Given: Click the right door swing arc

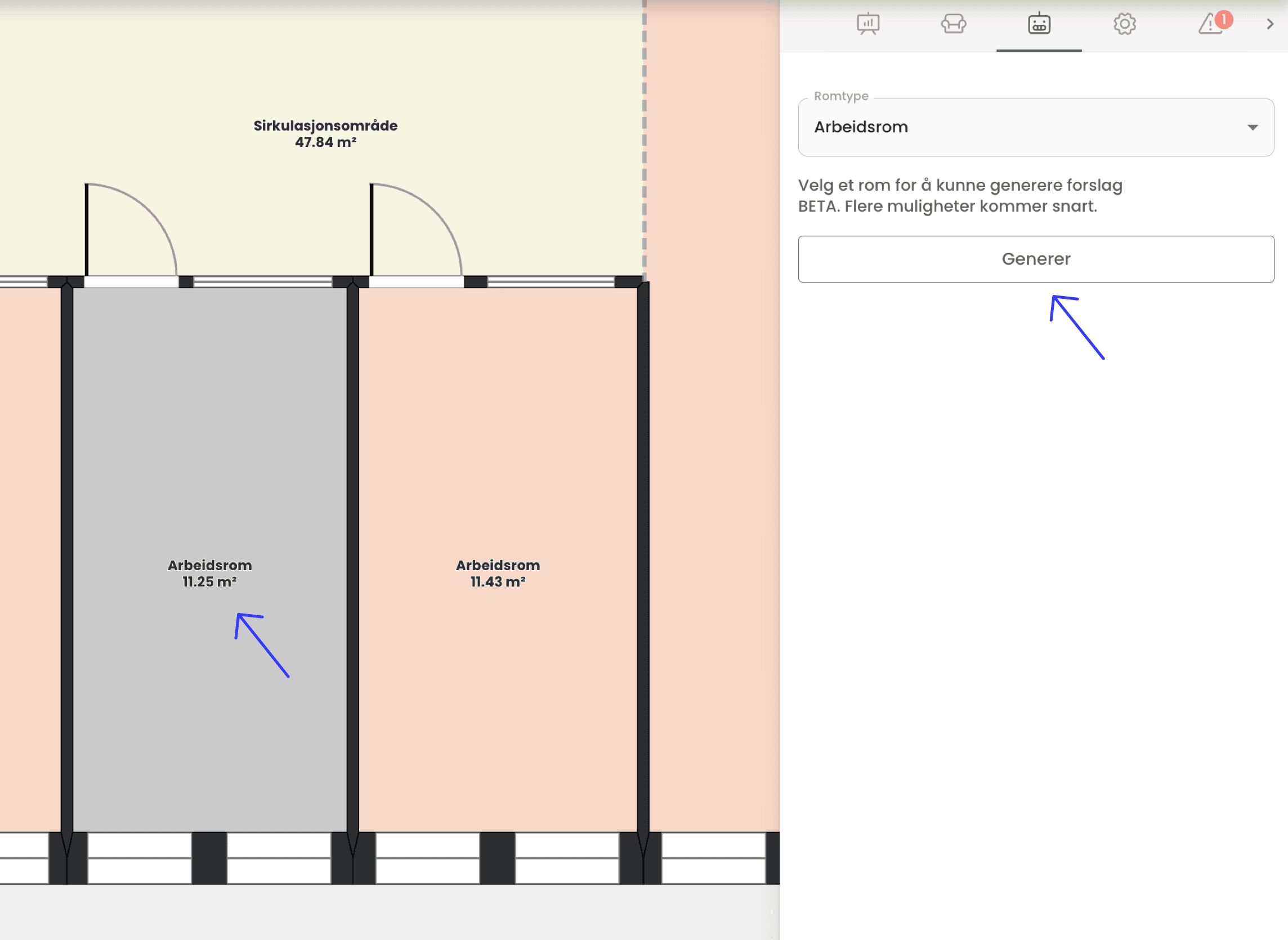Looking at the screenshot, I should [435, 212].
